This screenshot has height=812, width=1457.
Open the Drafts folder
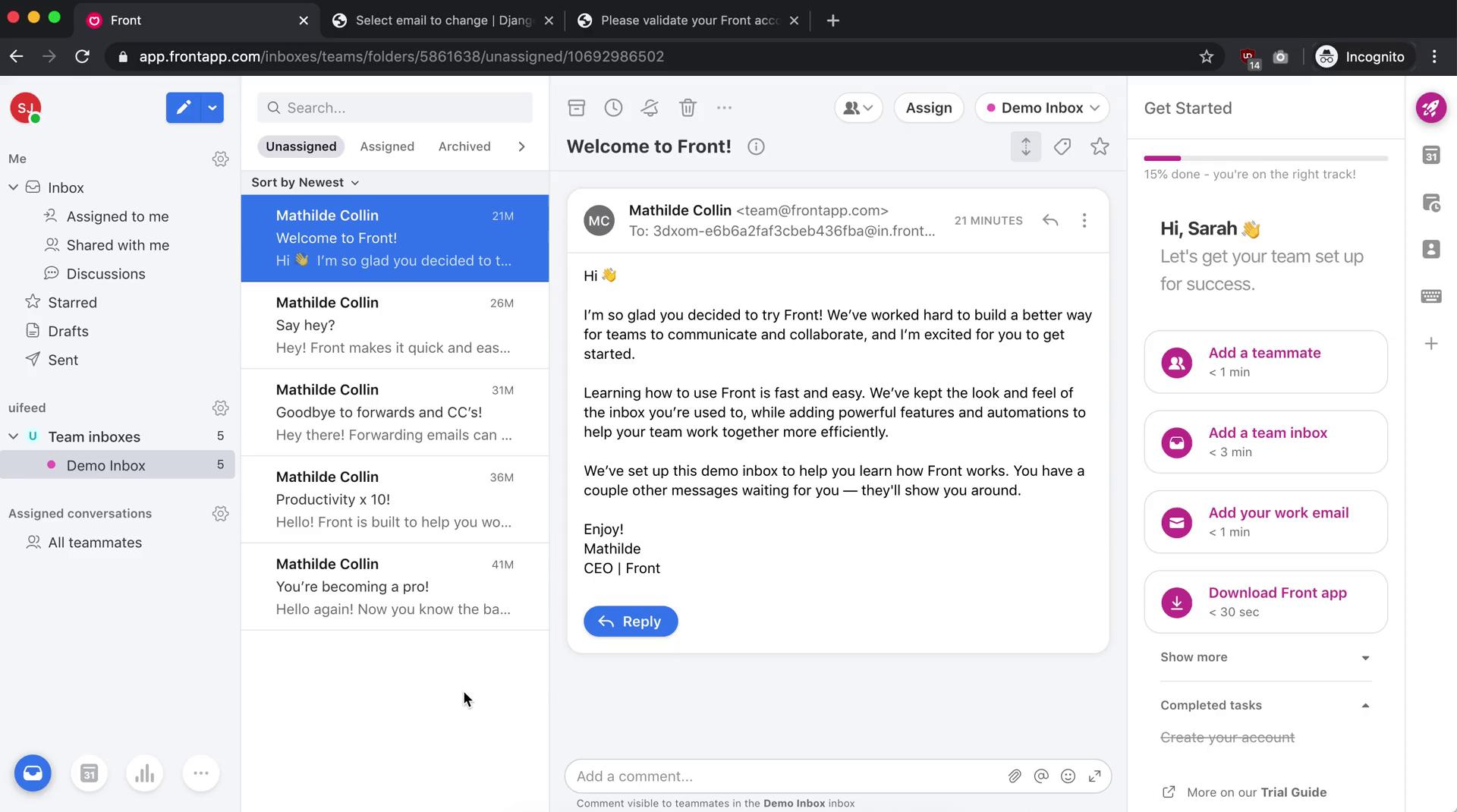(68, 332)
